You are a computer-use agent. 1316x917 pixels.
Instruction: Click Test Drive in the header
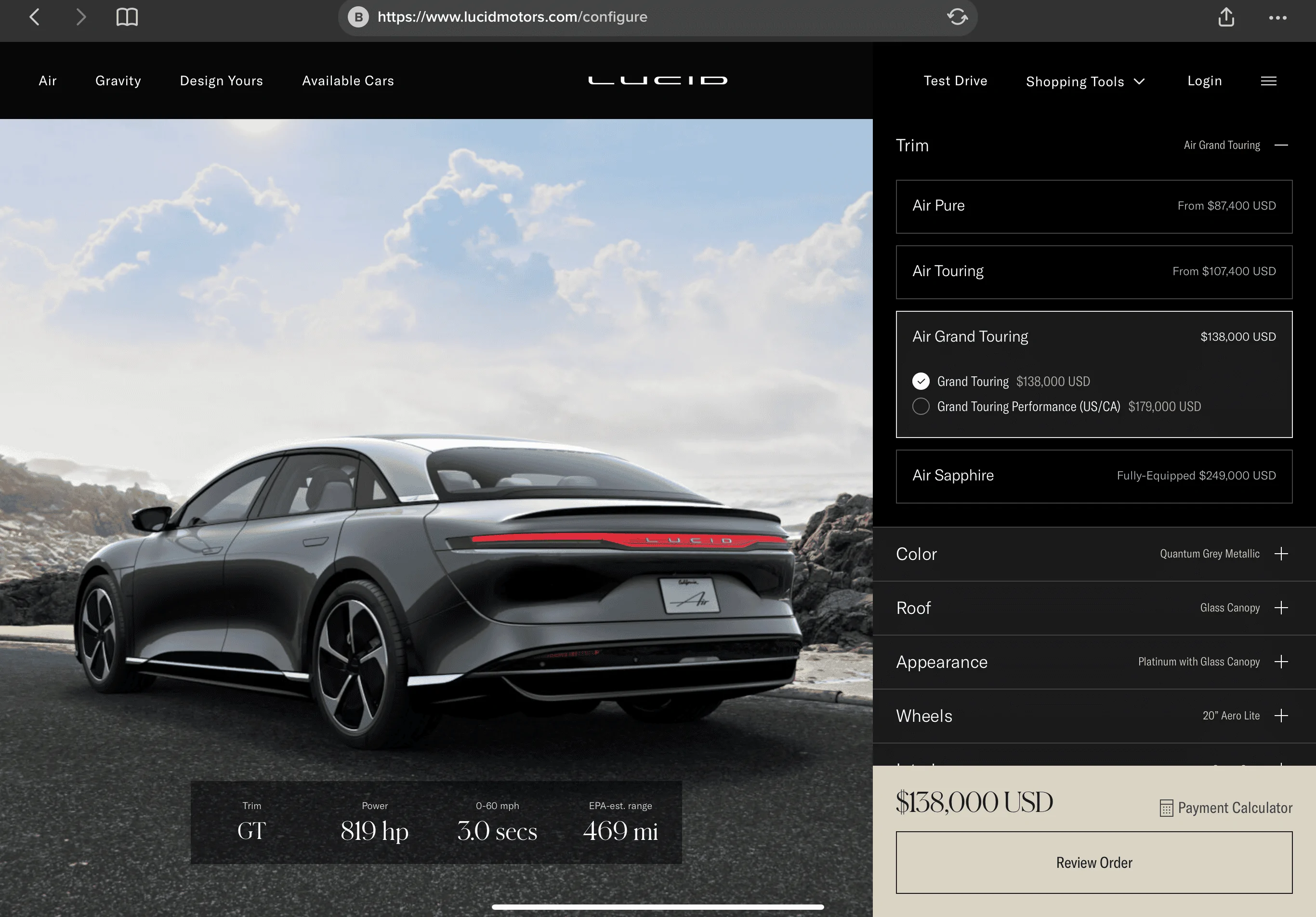click(956, 81)
